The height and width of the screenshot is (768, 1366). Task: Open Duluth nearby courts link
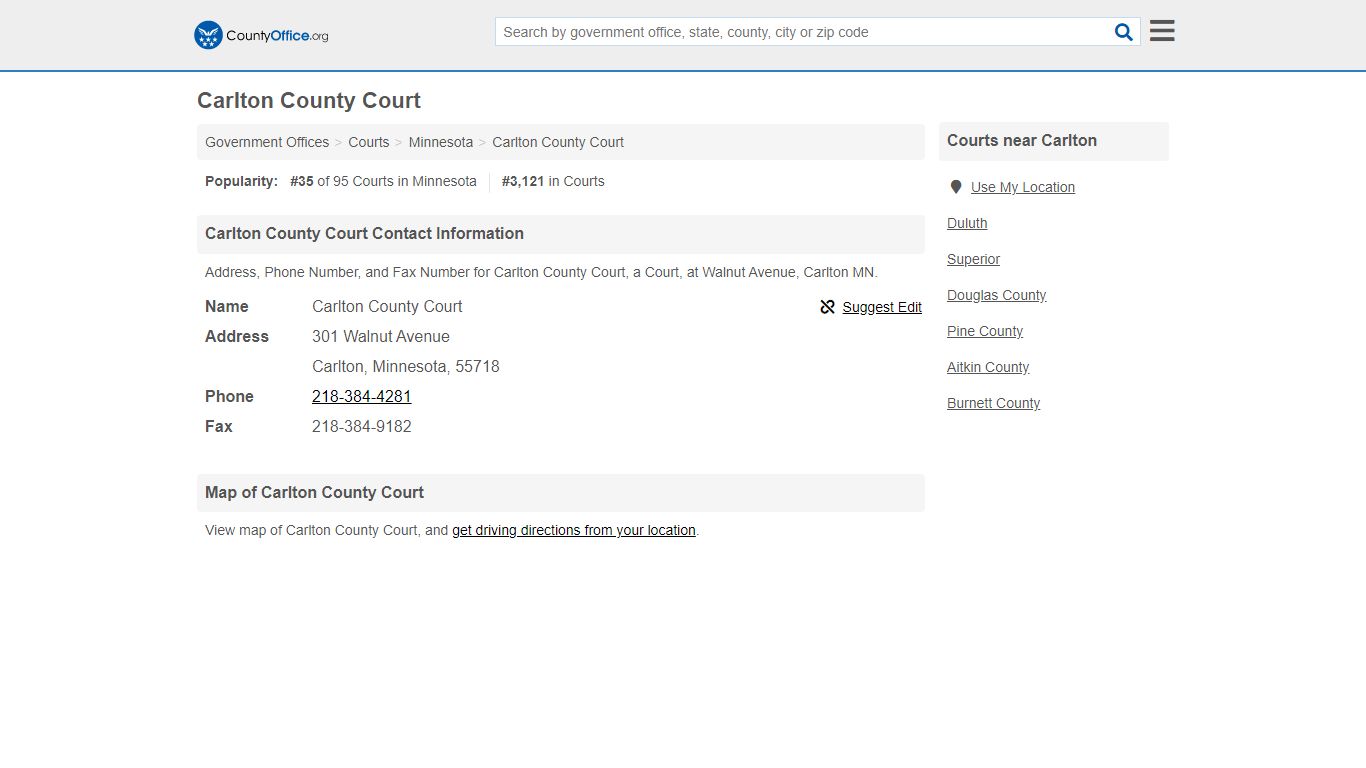(967, 223)
